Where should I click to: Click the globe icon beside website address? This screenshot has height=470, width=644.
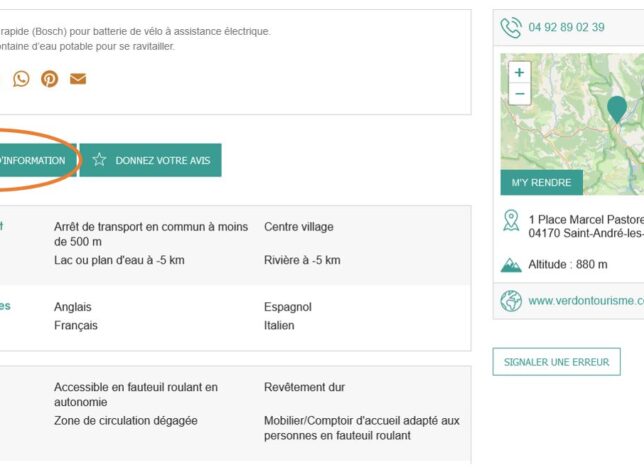511,300
